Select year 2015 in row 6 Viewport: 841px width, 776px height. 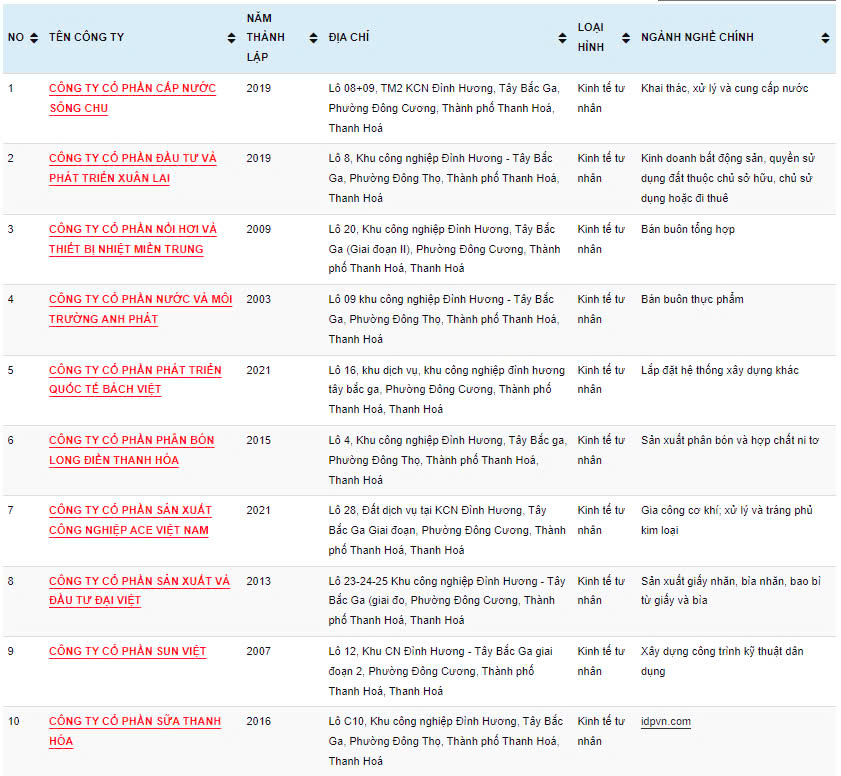(x=259, y=440)
